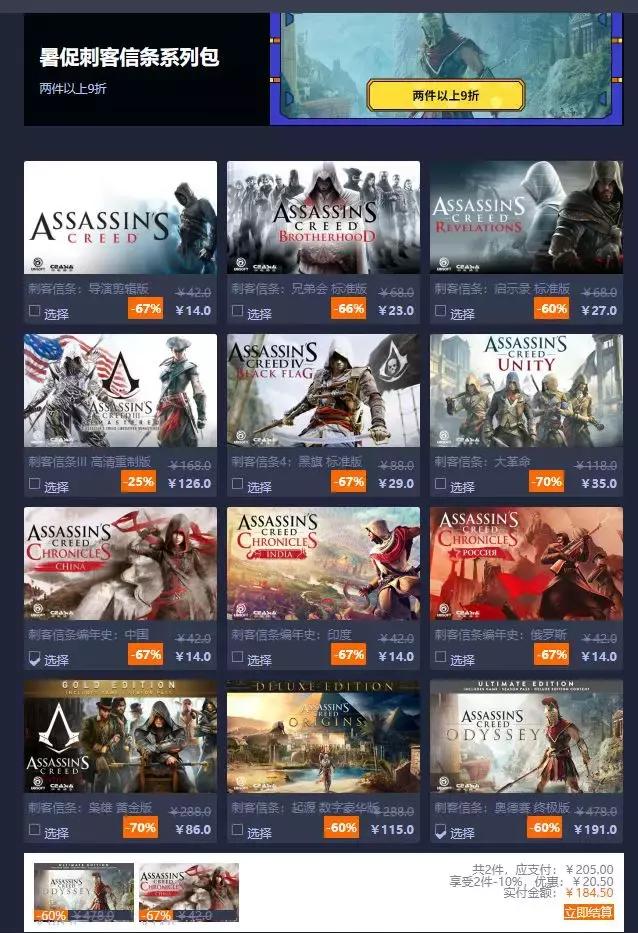This screenshot has height=933, width=638.
Task: Uncheck the Odyssey Ultimate Edition box
Action: coord(440,830)
